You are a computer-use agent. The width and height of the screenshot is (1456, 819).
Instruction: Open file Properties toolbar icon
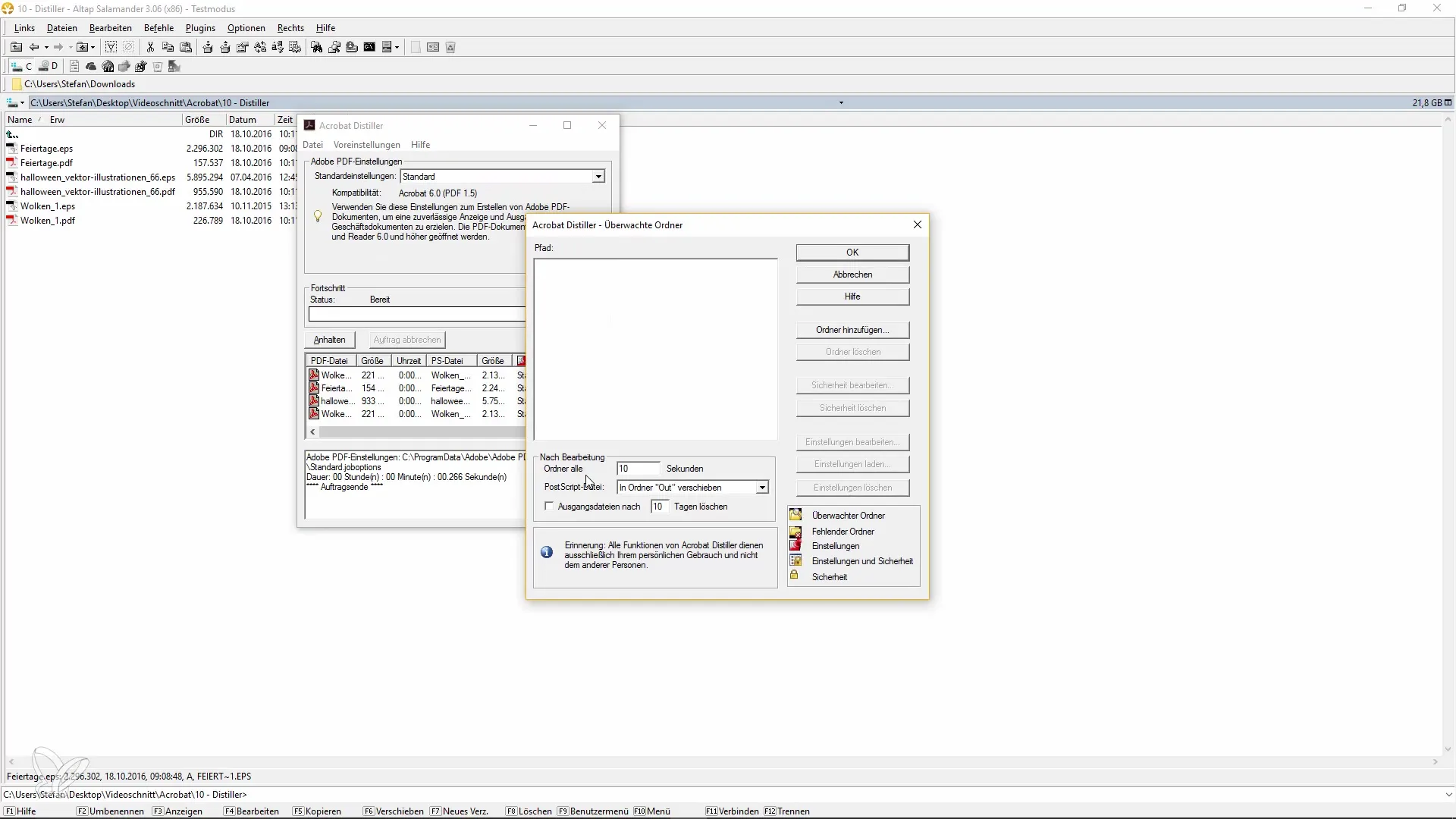tap(243, 47)
